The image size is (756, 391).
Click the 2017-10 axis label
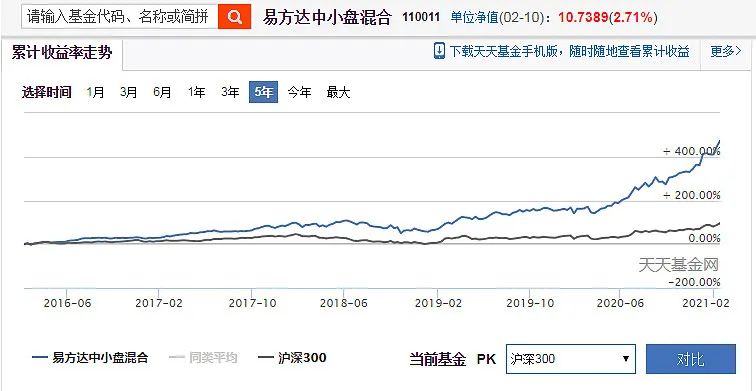[x=252, y=303]
